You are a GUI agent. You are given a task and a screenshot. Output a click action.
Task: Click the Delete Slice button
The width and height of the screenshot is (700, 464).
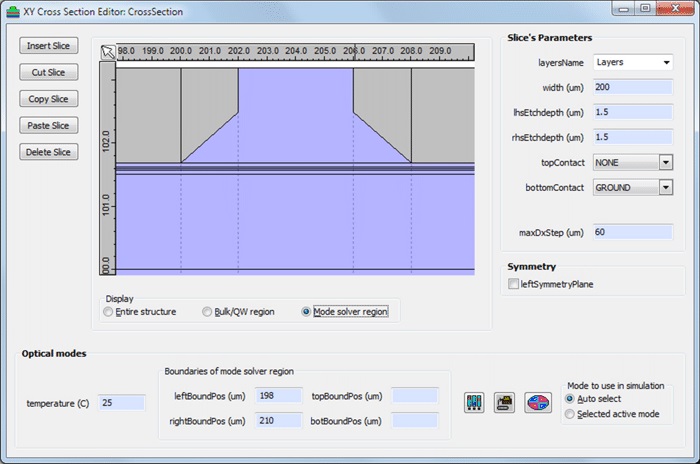pos(49,152)
